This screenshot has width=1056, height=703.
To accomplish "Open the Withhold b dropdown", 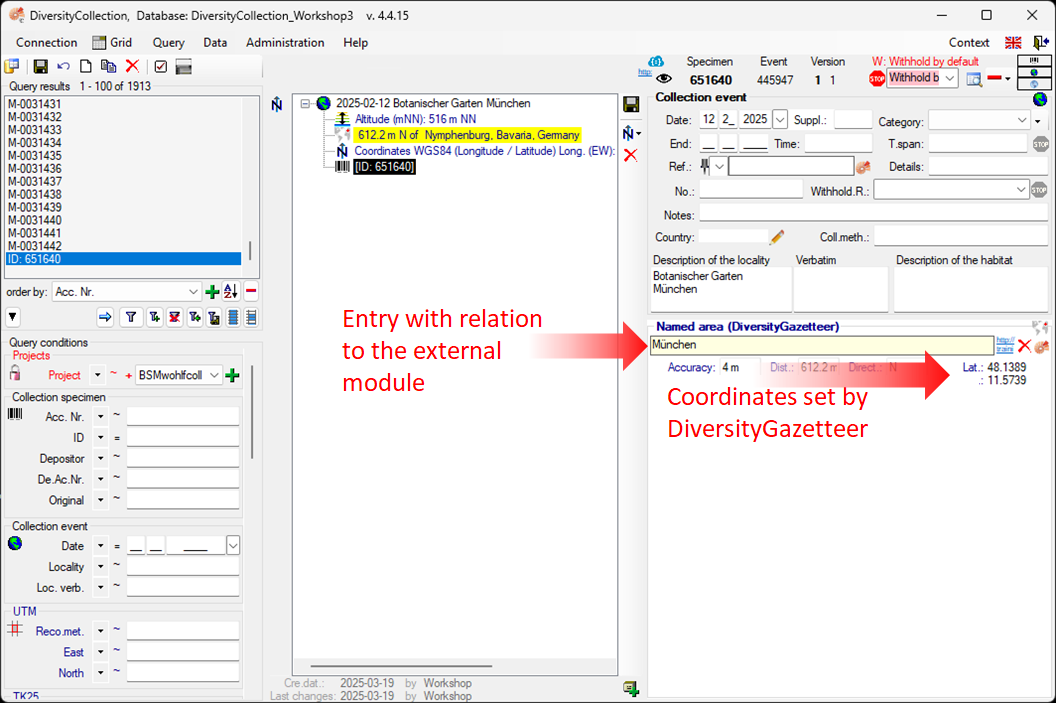I will (950, 79).
